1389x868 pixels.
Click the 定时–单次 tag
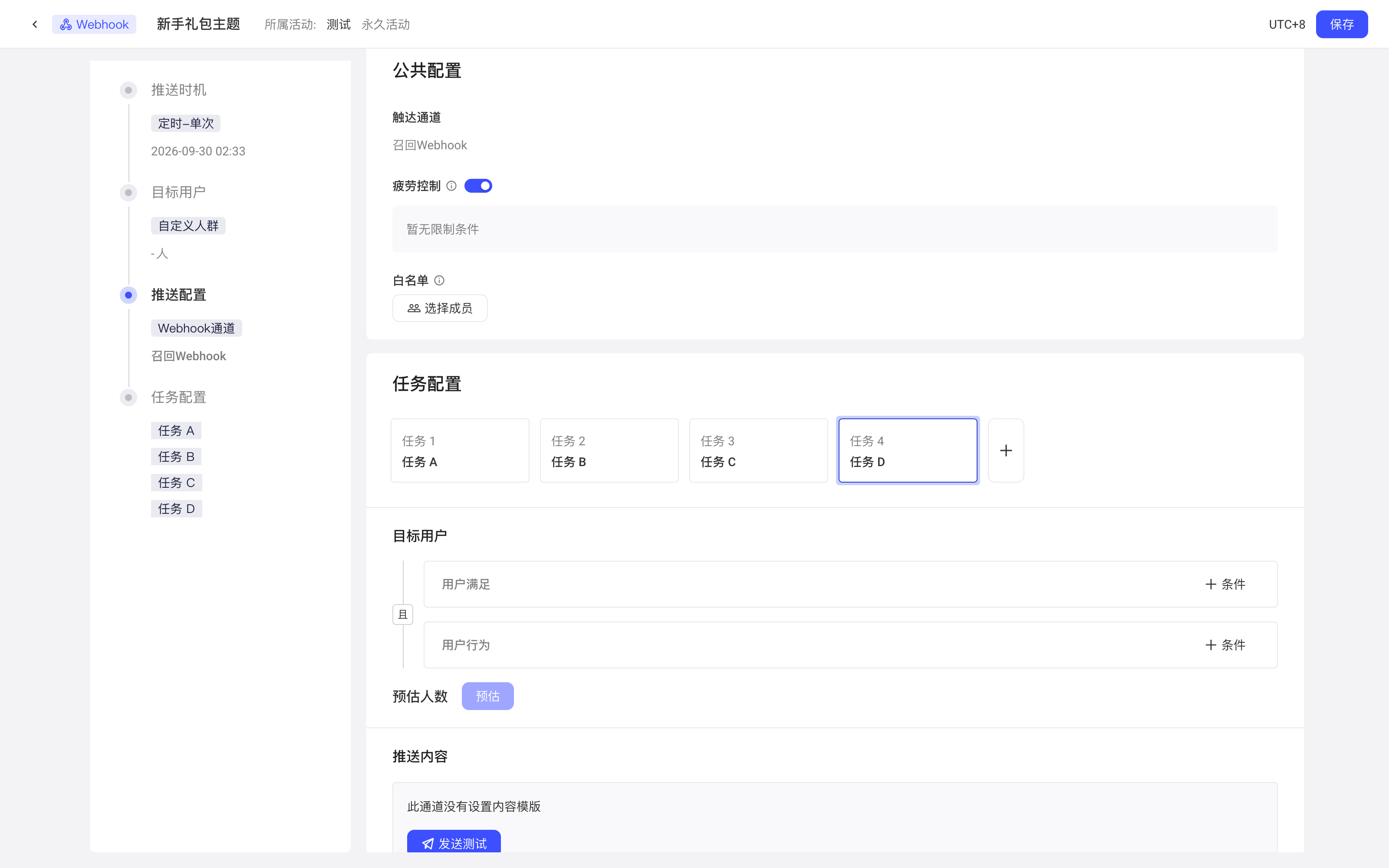(185, 123)
